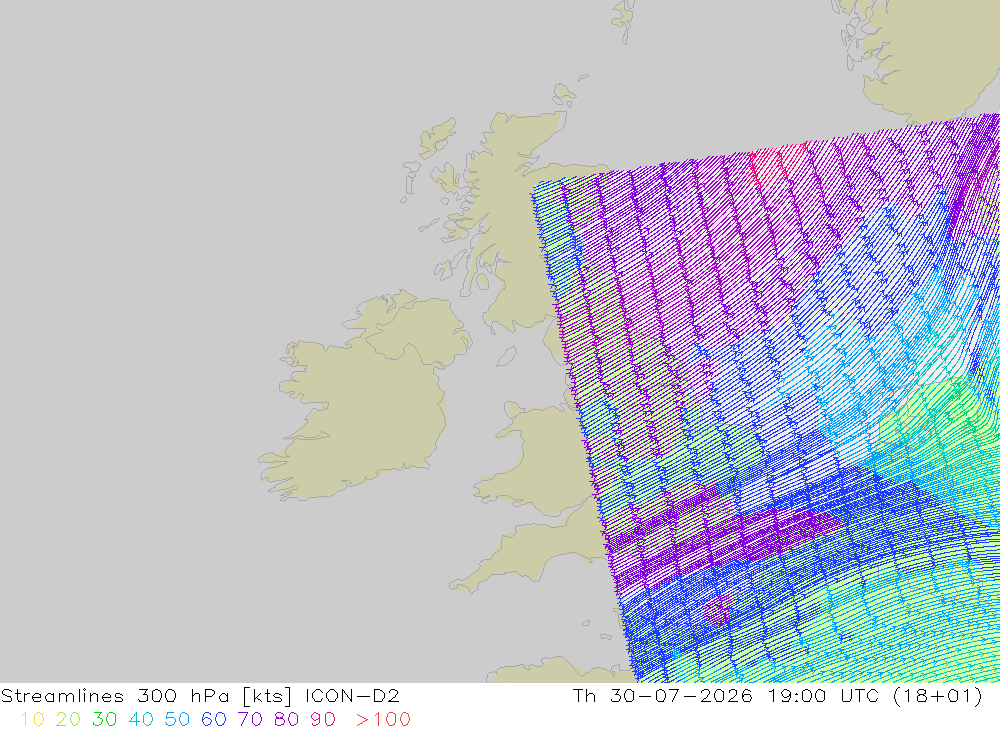Click the yellow '10' legend value
Viewport: 1000px width, 733px height.
click(33, 719)
